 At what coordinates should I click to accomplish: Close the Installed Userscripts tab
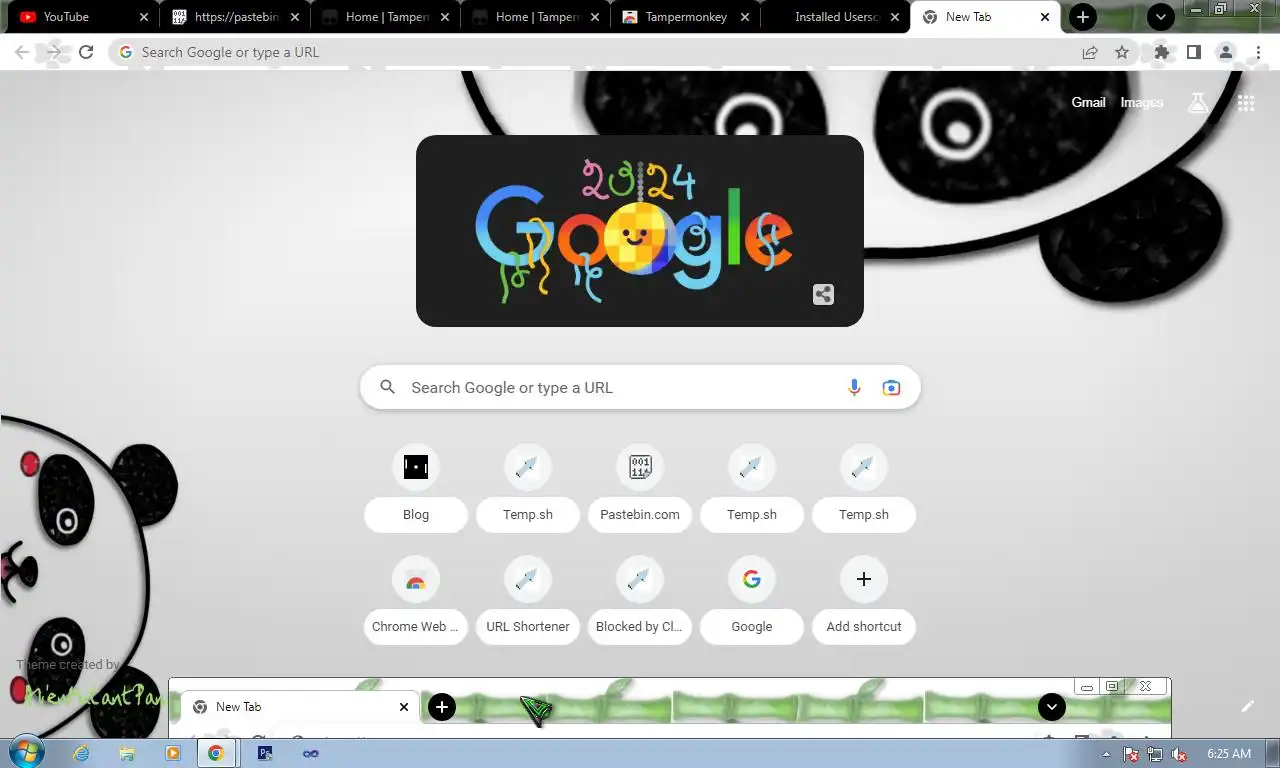point(894,17)
